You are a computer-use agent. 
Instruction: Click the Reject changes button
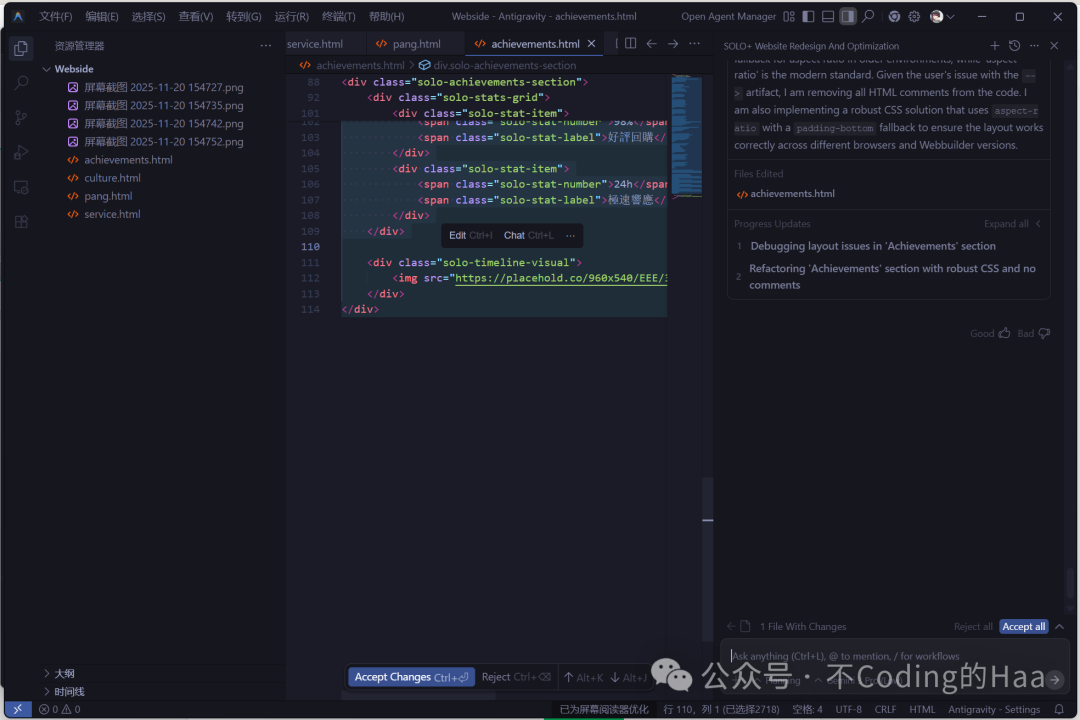click(x=517, y=677)
